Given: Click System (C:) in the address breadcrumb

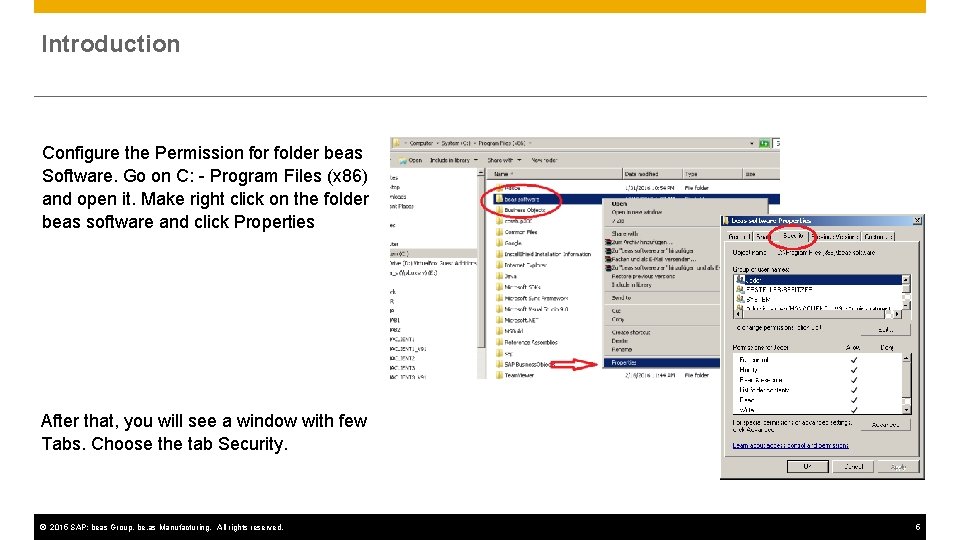Looking at the screenshot, I should point(456,143).
